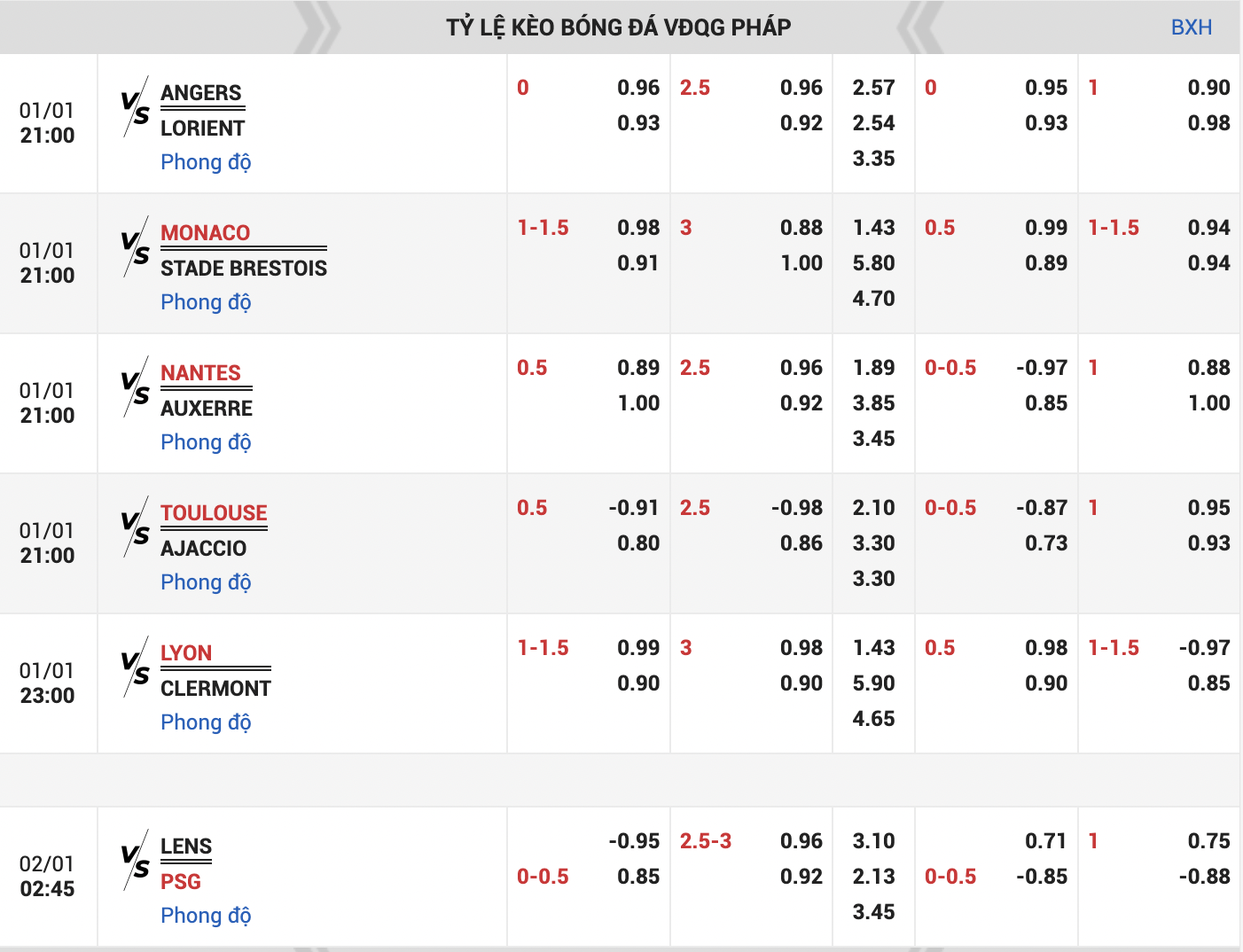Click Nantes match 1X2 odds 1.89

tap(873, 368)
